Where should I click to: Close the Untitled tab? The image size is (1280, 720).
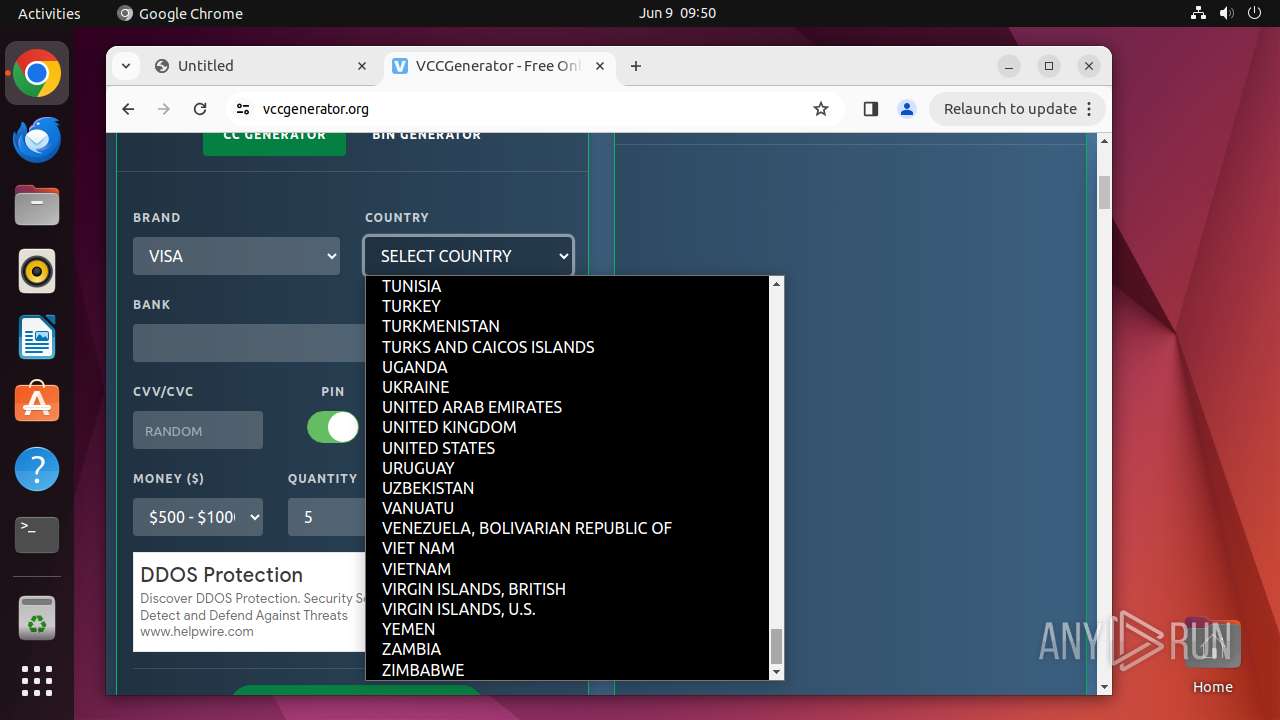362,66
